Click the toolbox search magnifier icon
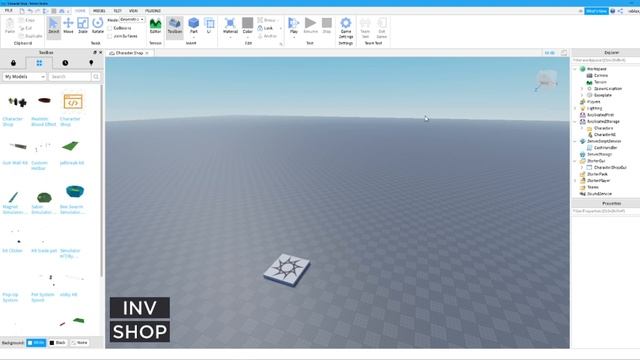This screenshot has width=640, height=360. (96, 77)
